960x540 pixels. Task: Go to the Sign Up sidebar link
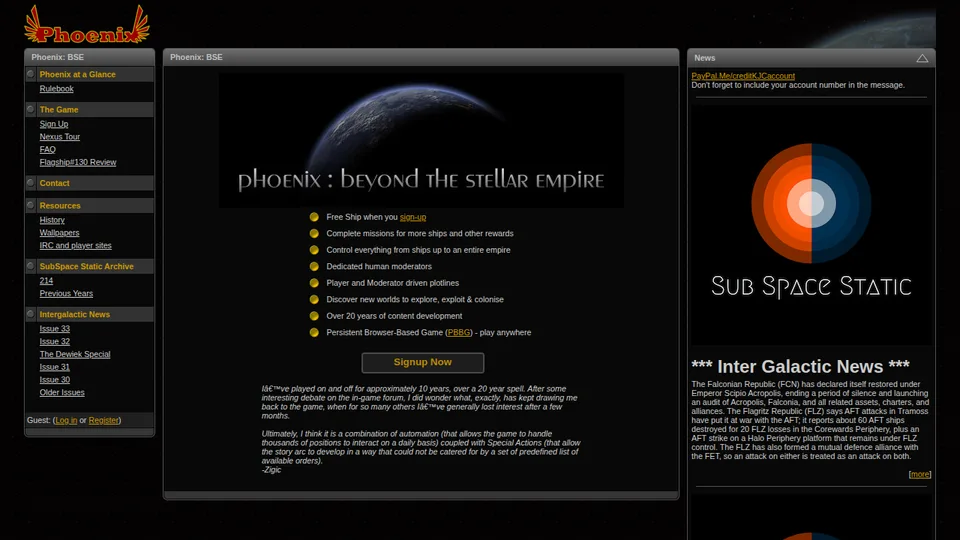[x=54, y=124]
